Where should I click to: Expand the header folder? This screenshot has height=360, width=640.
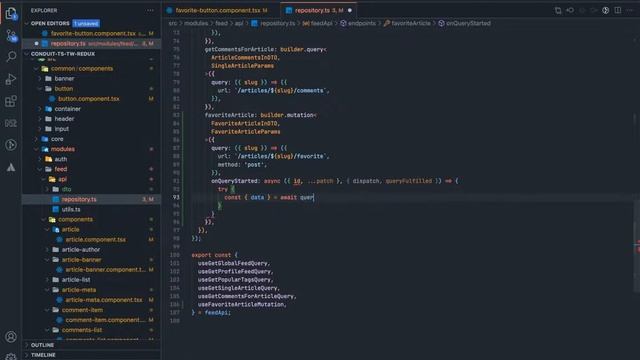(x=64, y=119)
